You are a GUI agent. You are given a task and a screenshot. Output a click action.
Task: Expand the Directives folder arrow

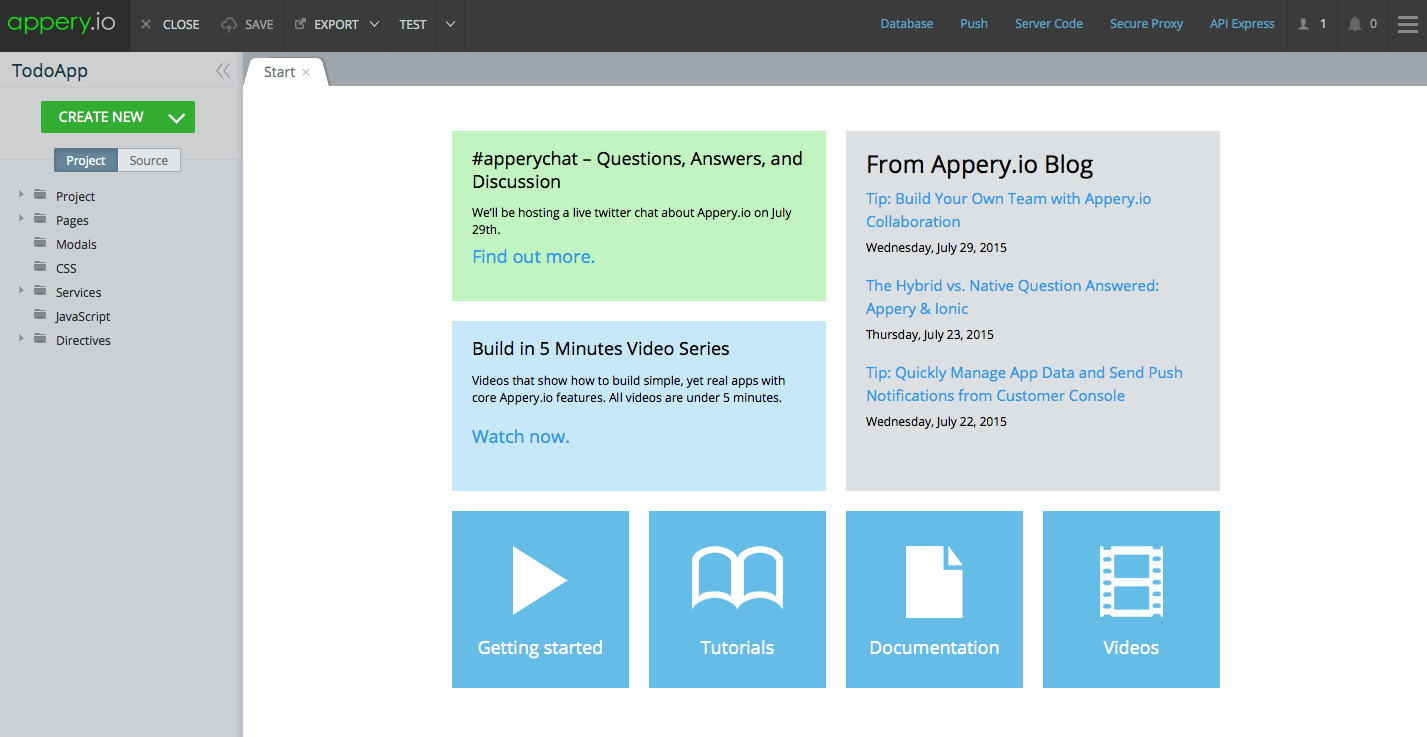coord(21,339)
